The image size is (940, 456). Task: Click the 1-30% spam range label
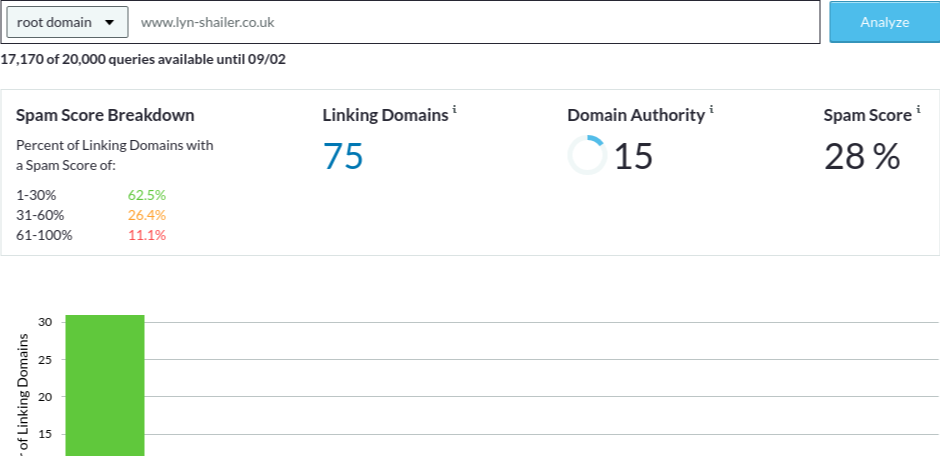click(35, 195)
